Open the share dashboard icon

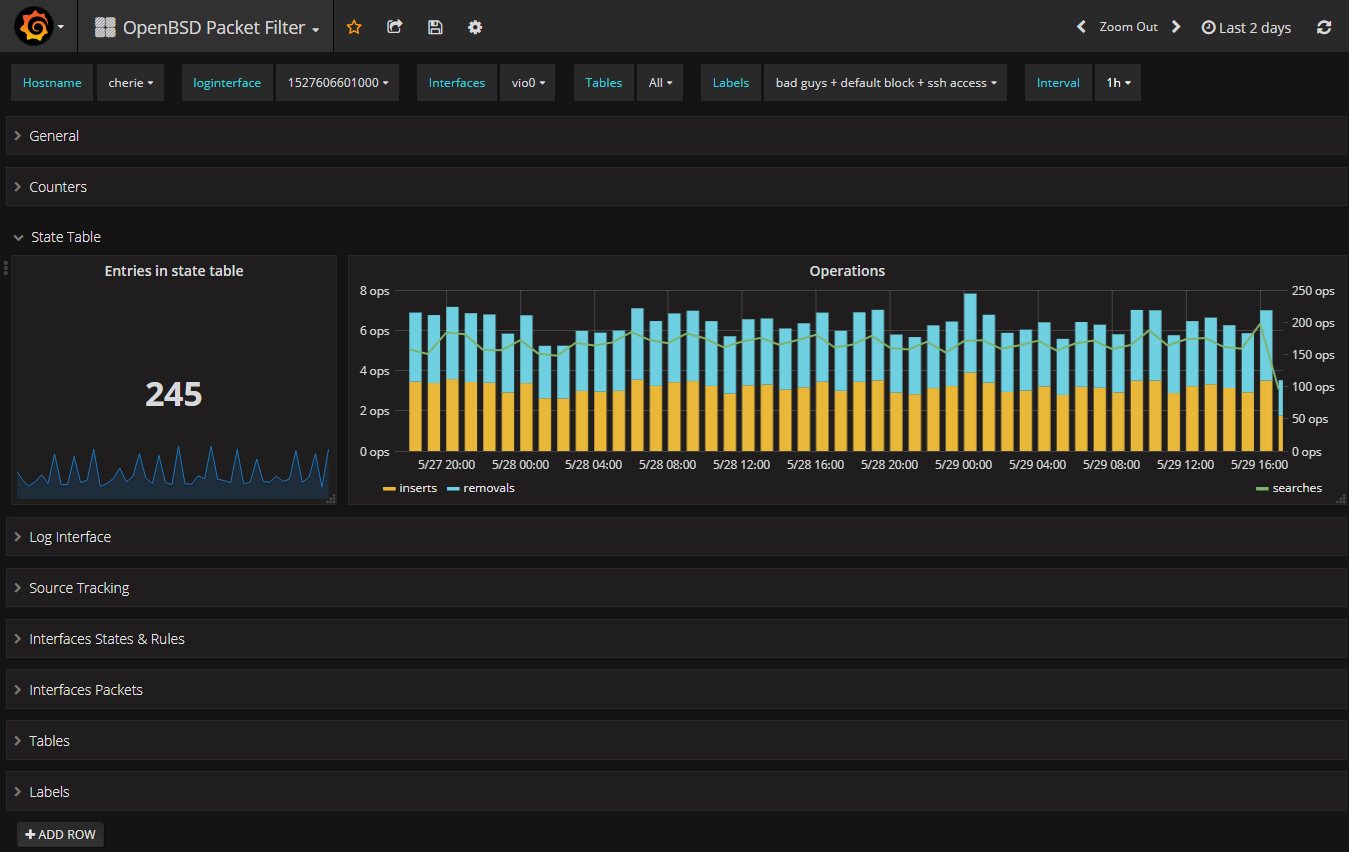(395, 27)
